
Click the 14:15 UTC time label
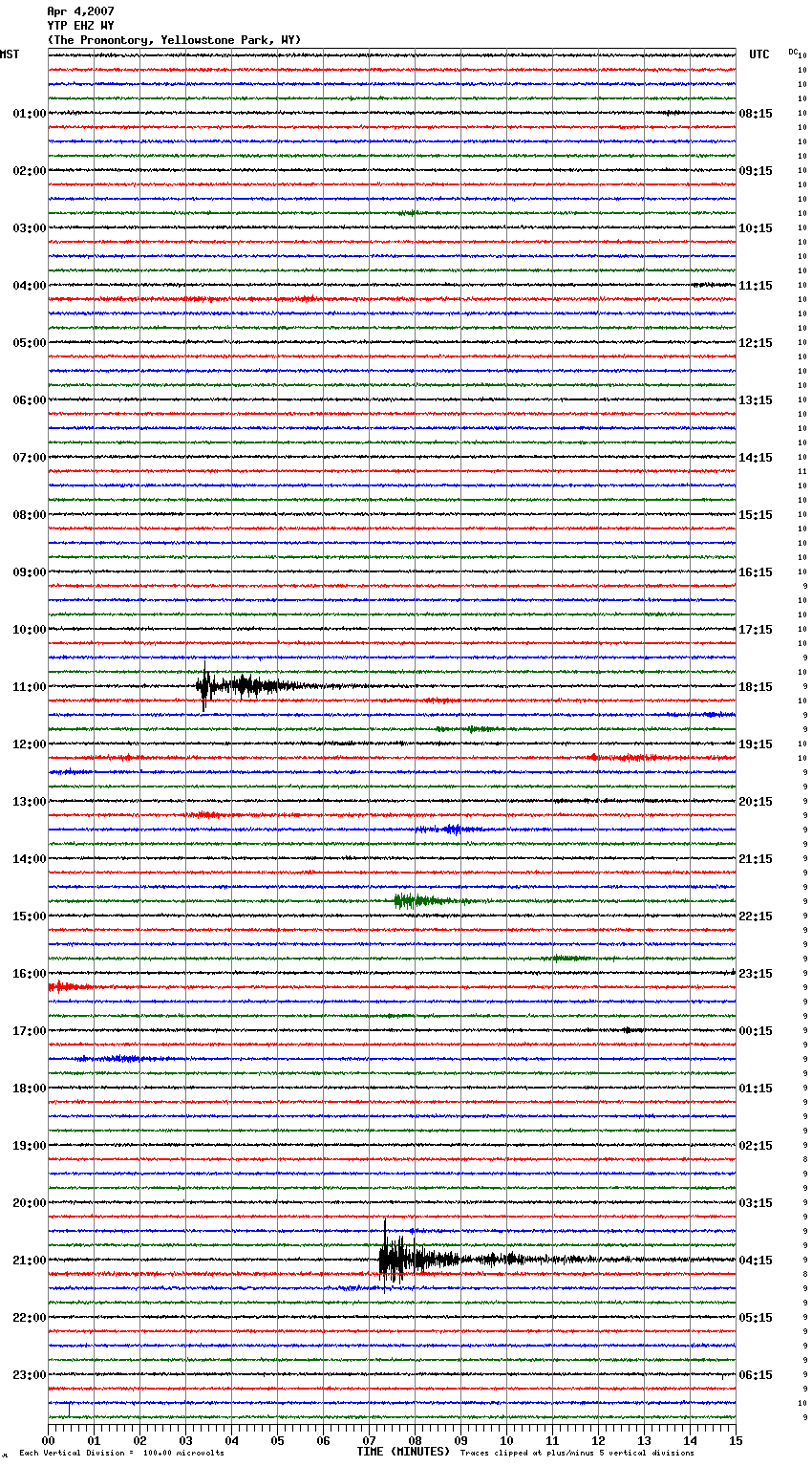(756, 458)
